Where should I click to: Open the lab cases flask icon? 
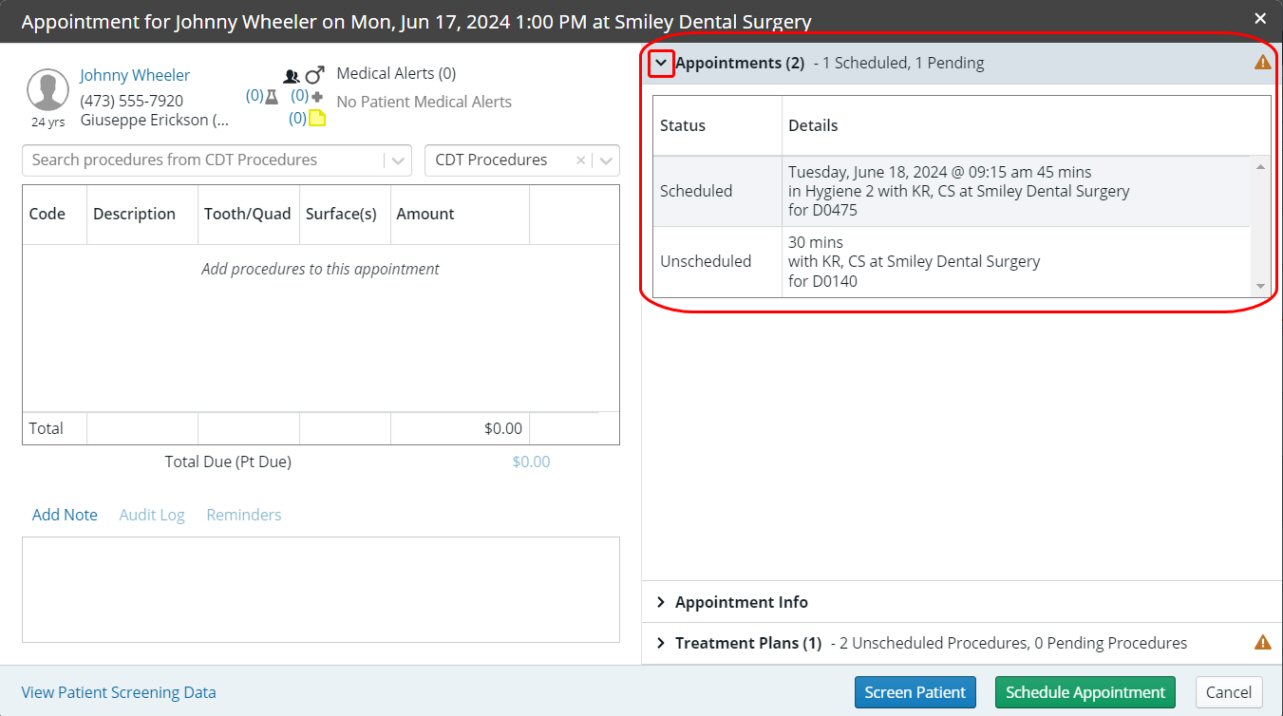point(271,97)
